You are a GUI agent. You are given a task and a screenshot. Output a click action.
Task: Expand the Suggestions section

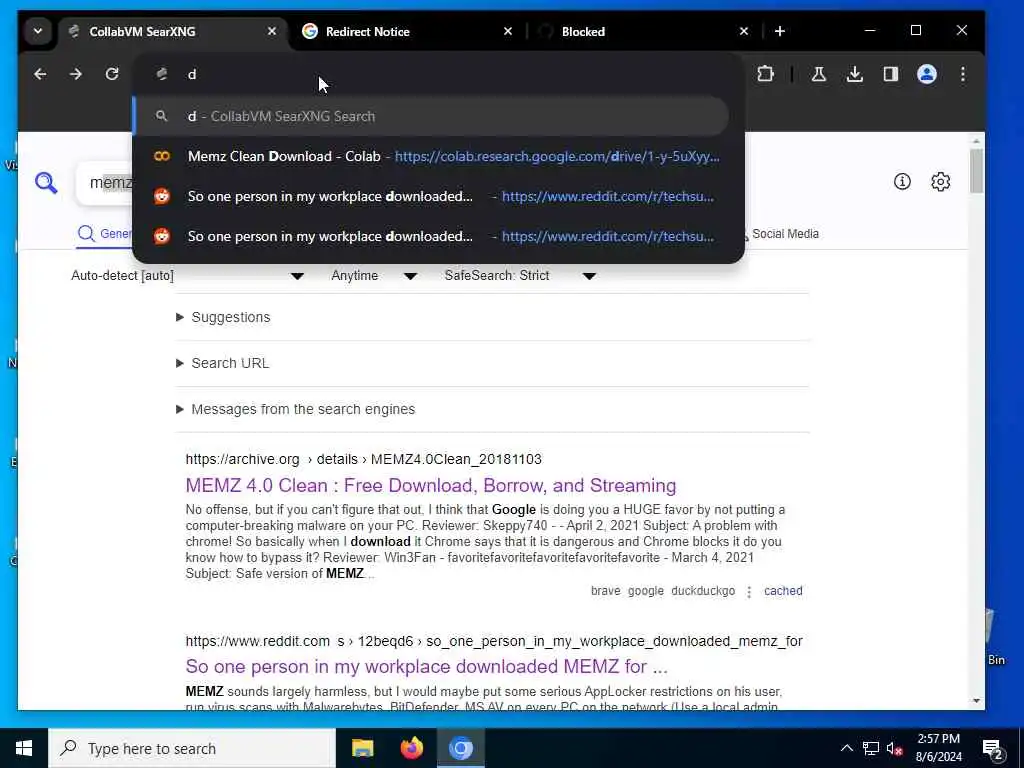pyautogui.click(x=223, y=317)
